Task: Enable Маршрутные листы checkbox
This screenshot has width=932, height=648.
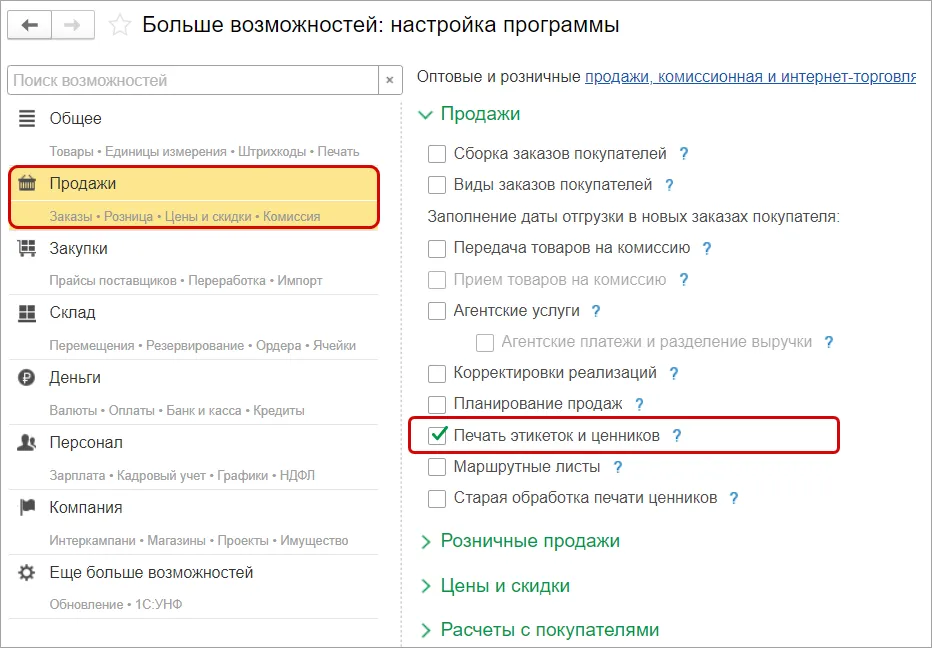Action: 437,467
